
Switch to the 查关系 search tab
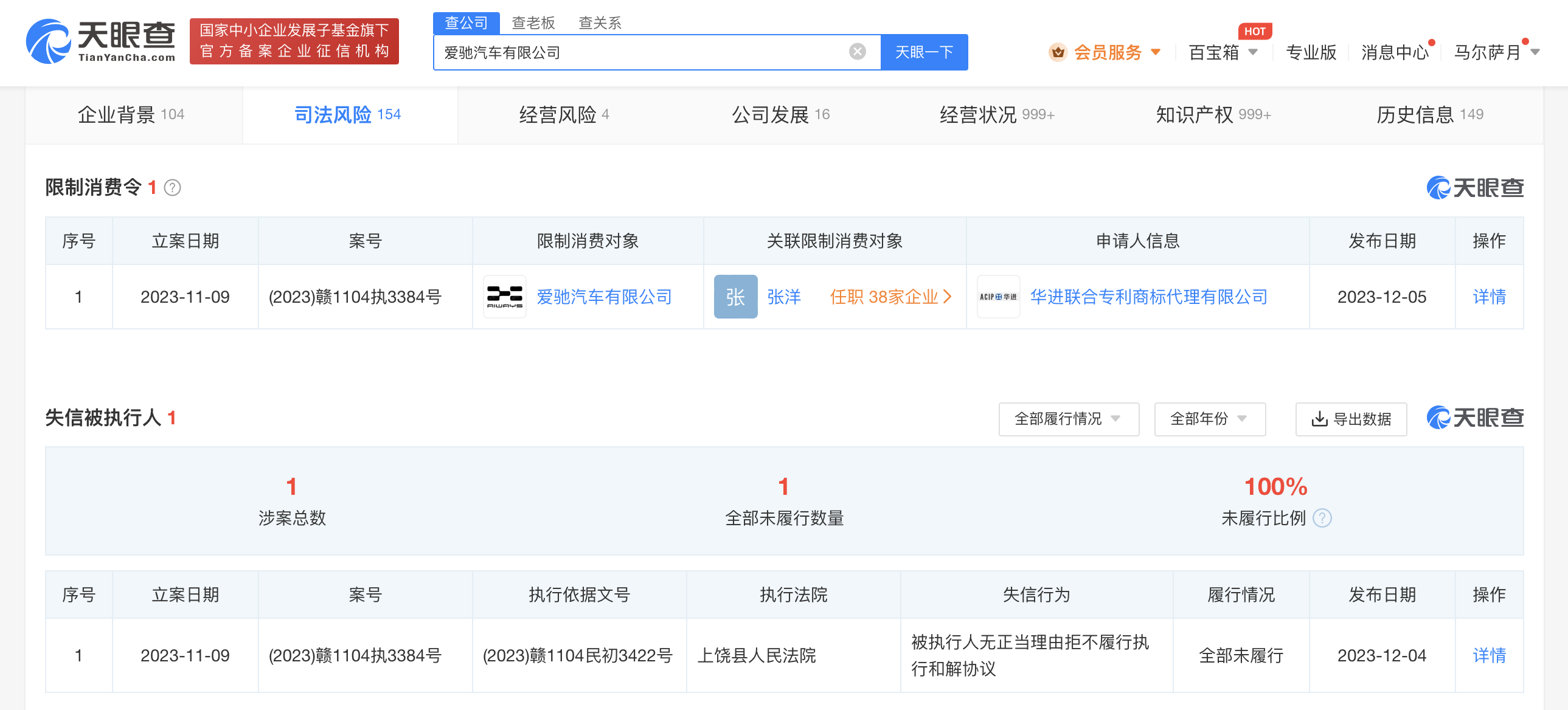[x=600, y=23]
